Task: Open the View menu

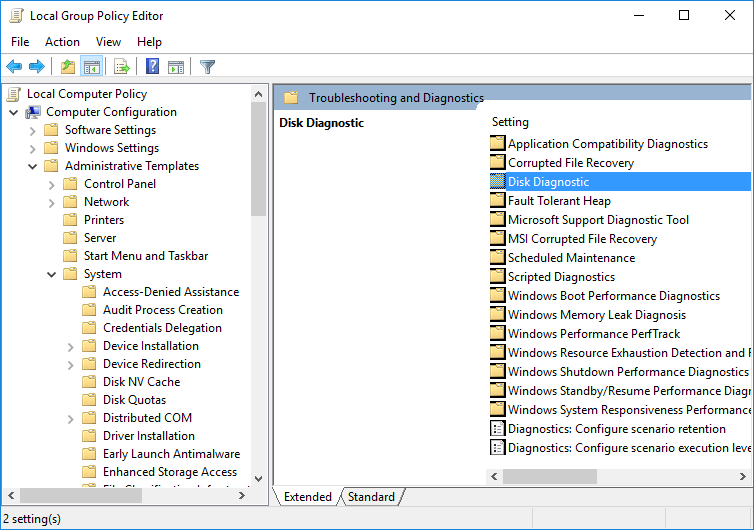Action: tap(108, 42)
